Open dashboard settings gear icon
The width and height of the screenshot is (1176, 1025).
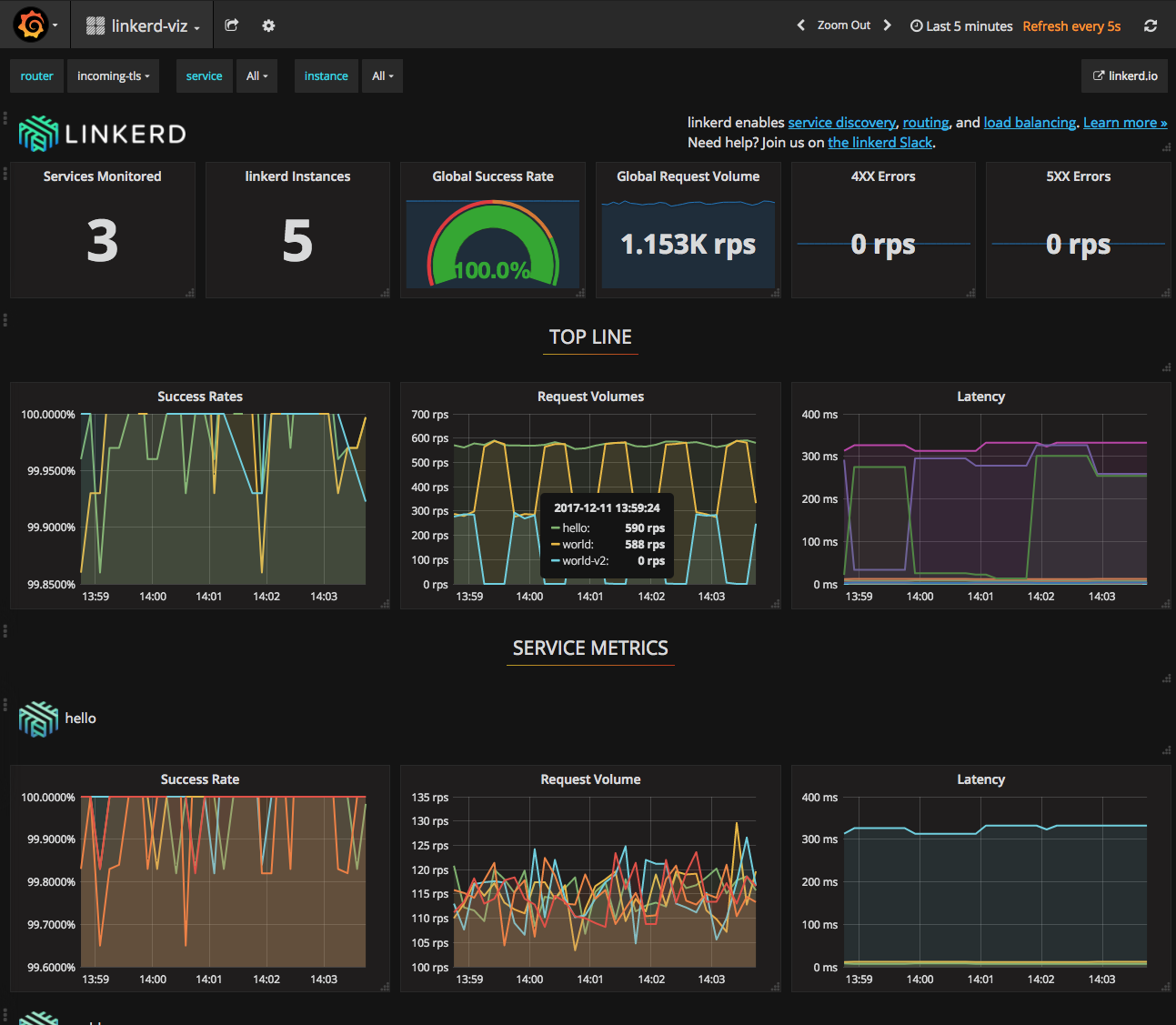[x=268, y=25]
